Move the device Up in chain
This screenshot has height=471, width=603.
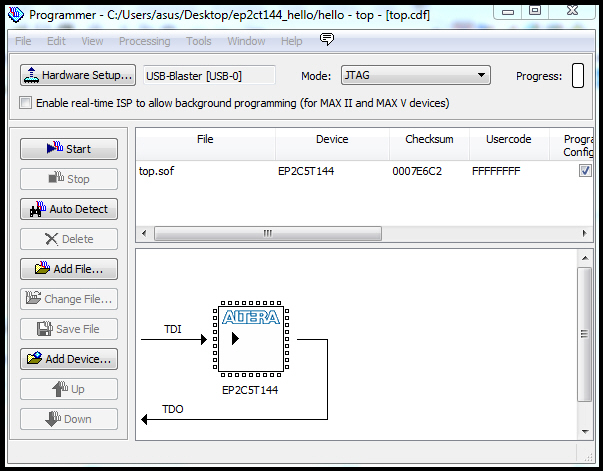pos(69,389)
